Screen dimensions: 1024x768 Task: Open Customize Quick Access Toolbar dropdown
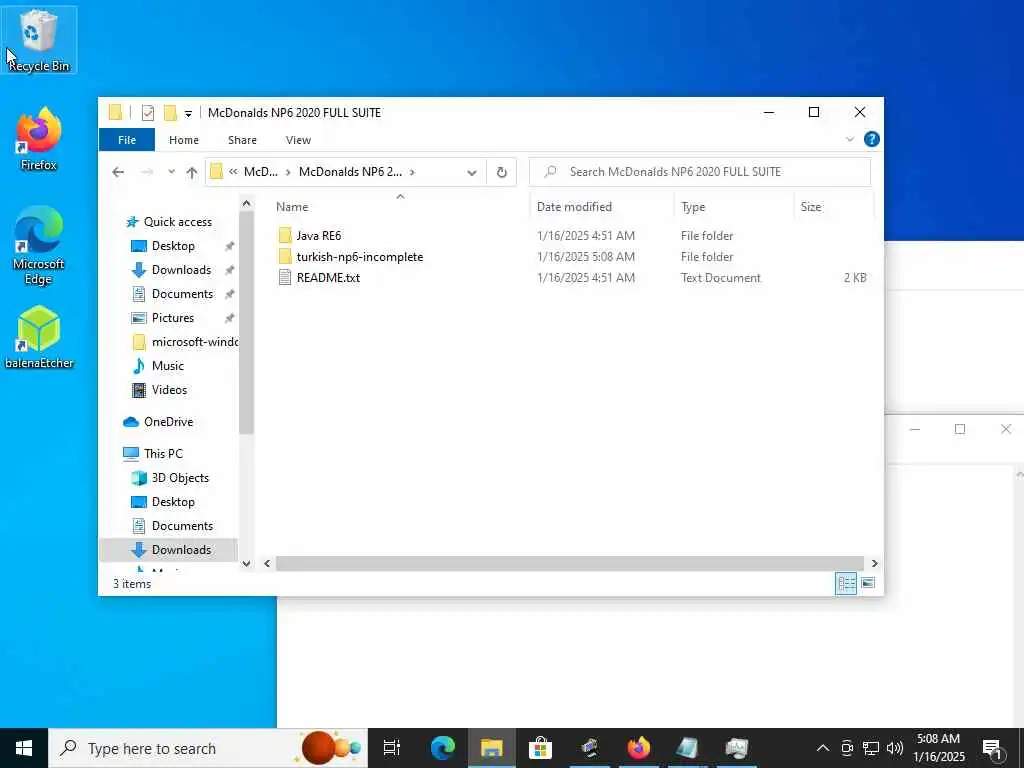tap(188, 114)
